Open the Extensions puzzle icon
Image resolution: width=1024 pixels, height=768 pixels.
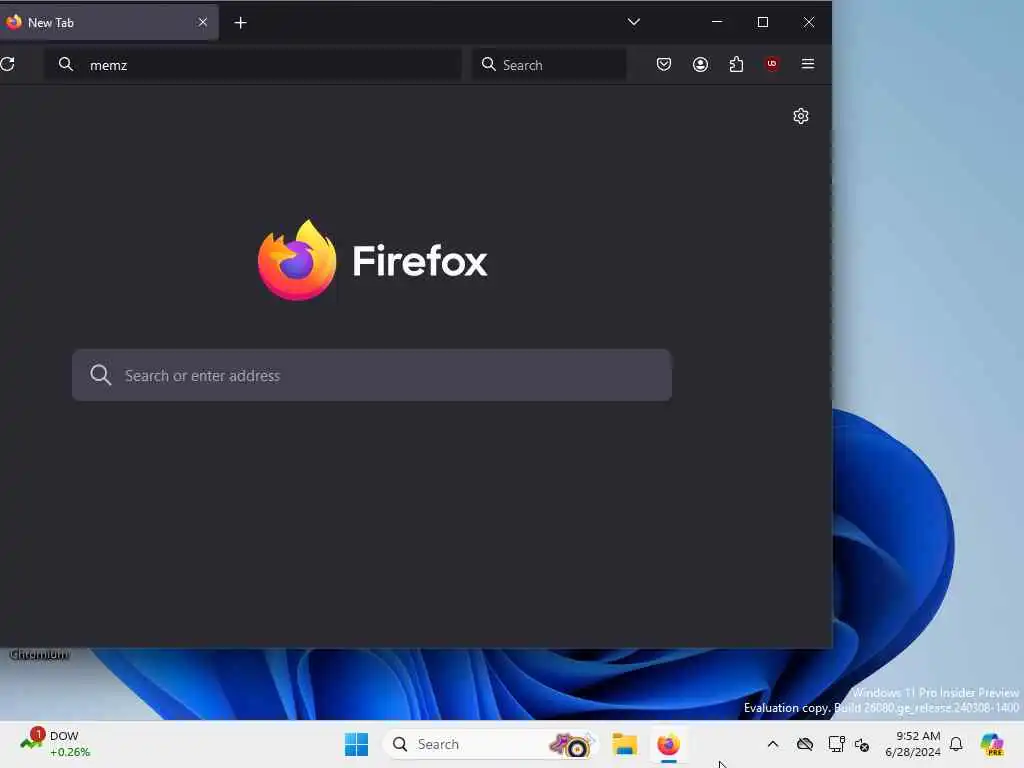click(x=736, y=64)
